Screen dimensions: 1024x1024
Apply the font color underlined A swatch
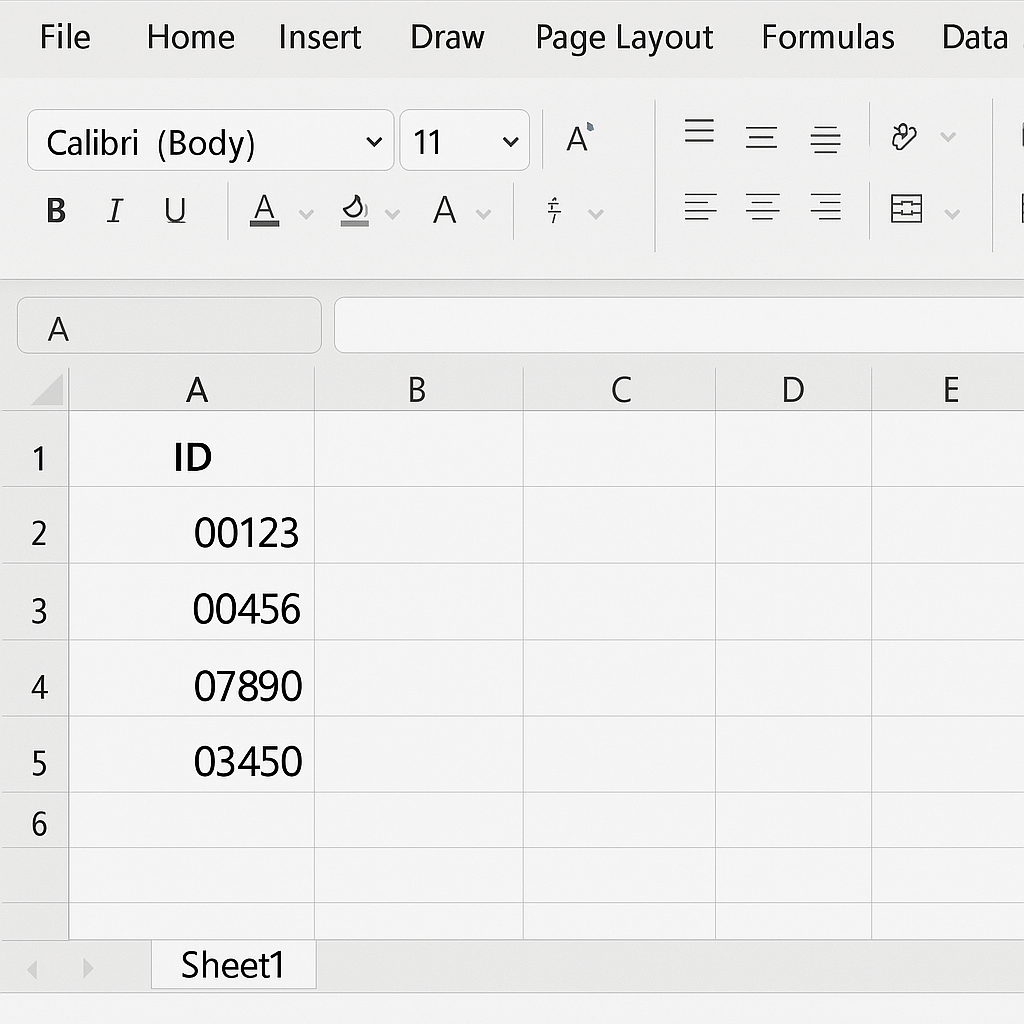point(264,210)
